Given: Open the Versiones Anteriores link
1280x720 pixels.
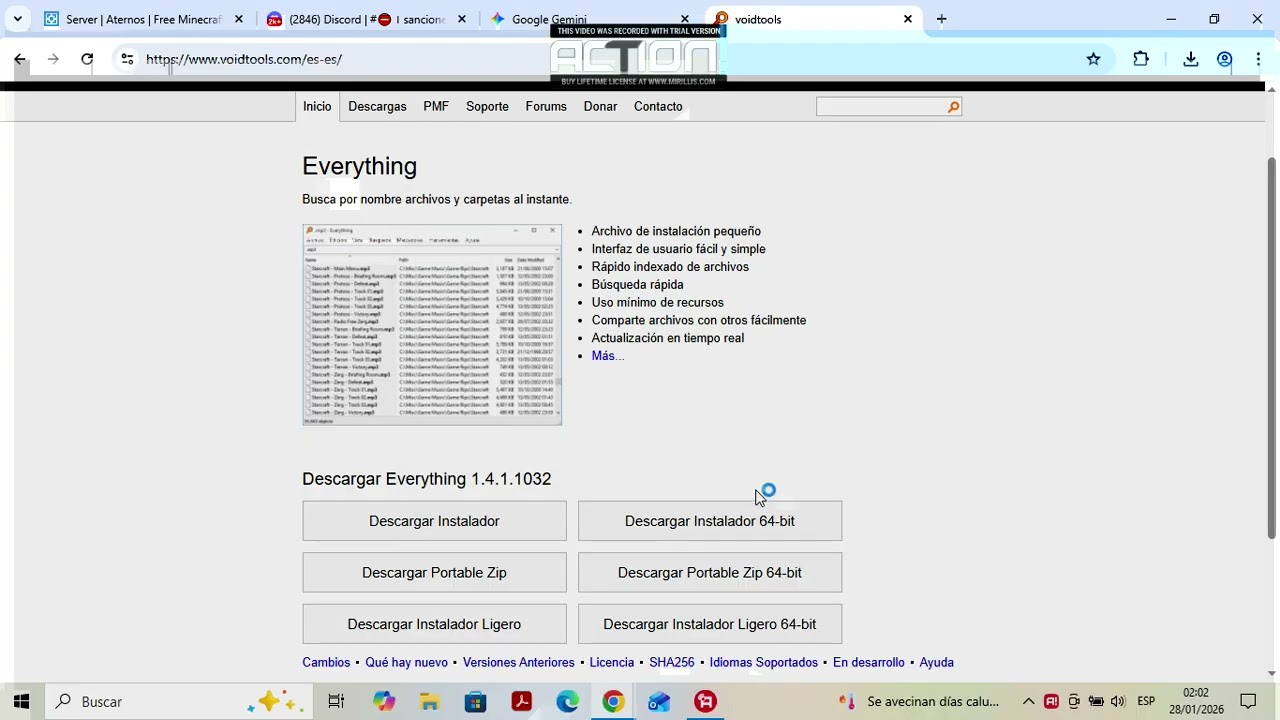Looking at the screenshot, I should tap(518, 662).
